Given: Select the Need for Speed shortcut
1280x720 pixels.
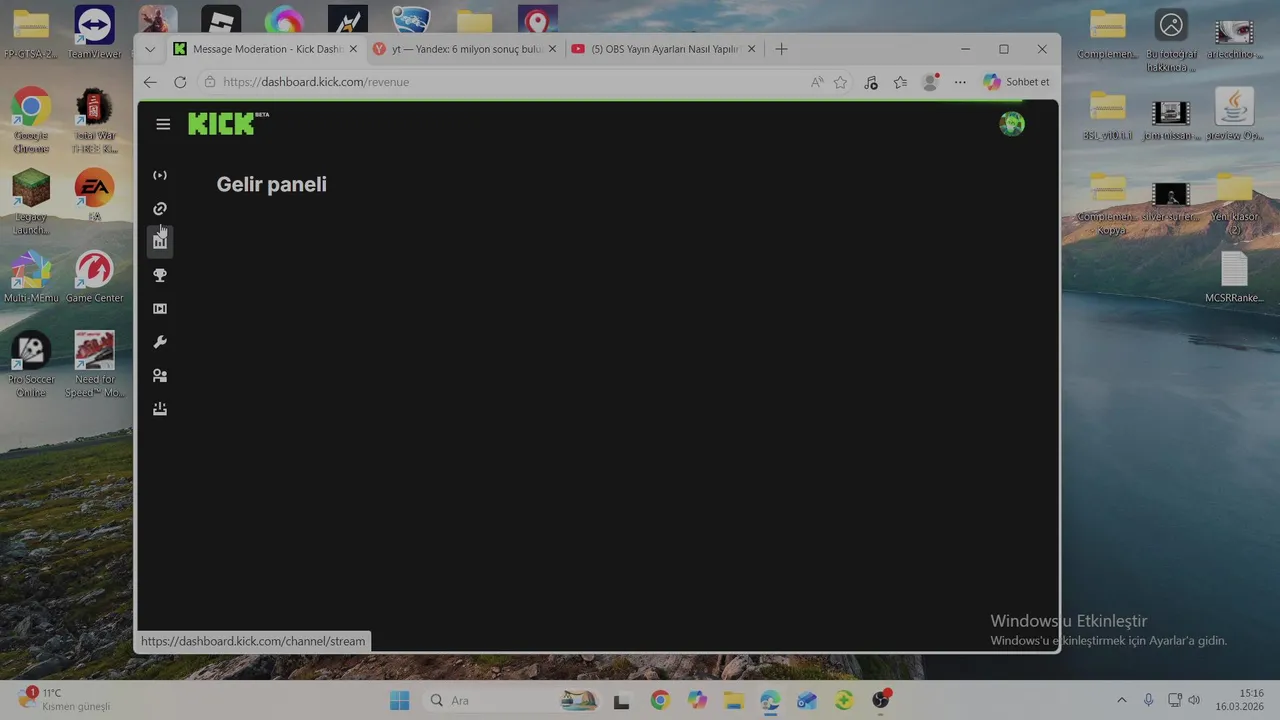Looking at the screenshot, I should [x=94, y=365].
